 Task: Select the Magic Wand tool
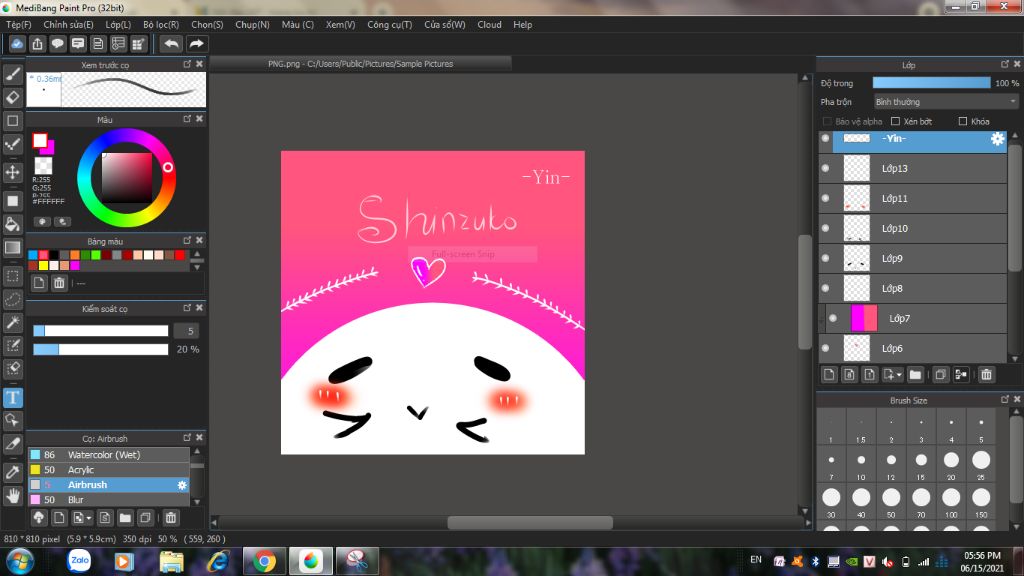12,323
